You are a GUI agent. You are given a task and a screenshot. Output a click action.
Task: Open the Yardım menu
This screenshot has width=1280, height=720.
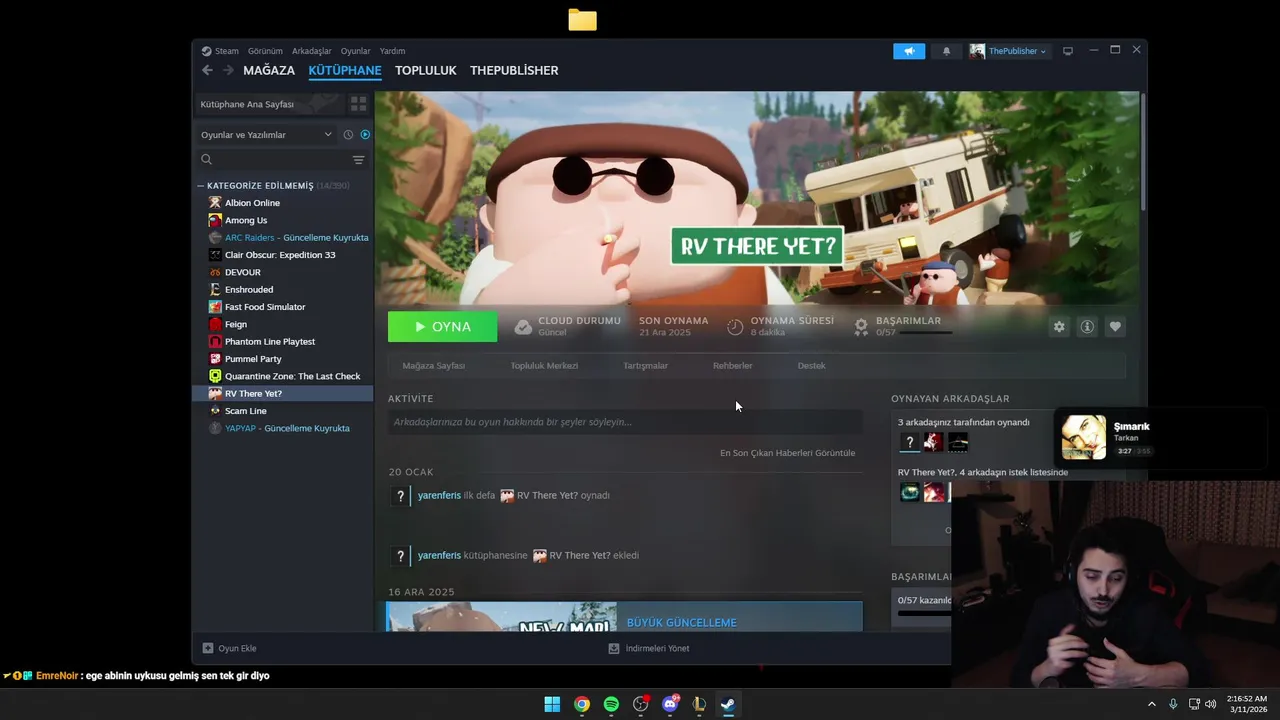(x=392, y=51)
